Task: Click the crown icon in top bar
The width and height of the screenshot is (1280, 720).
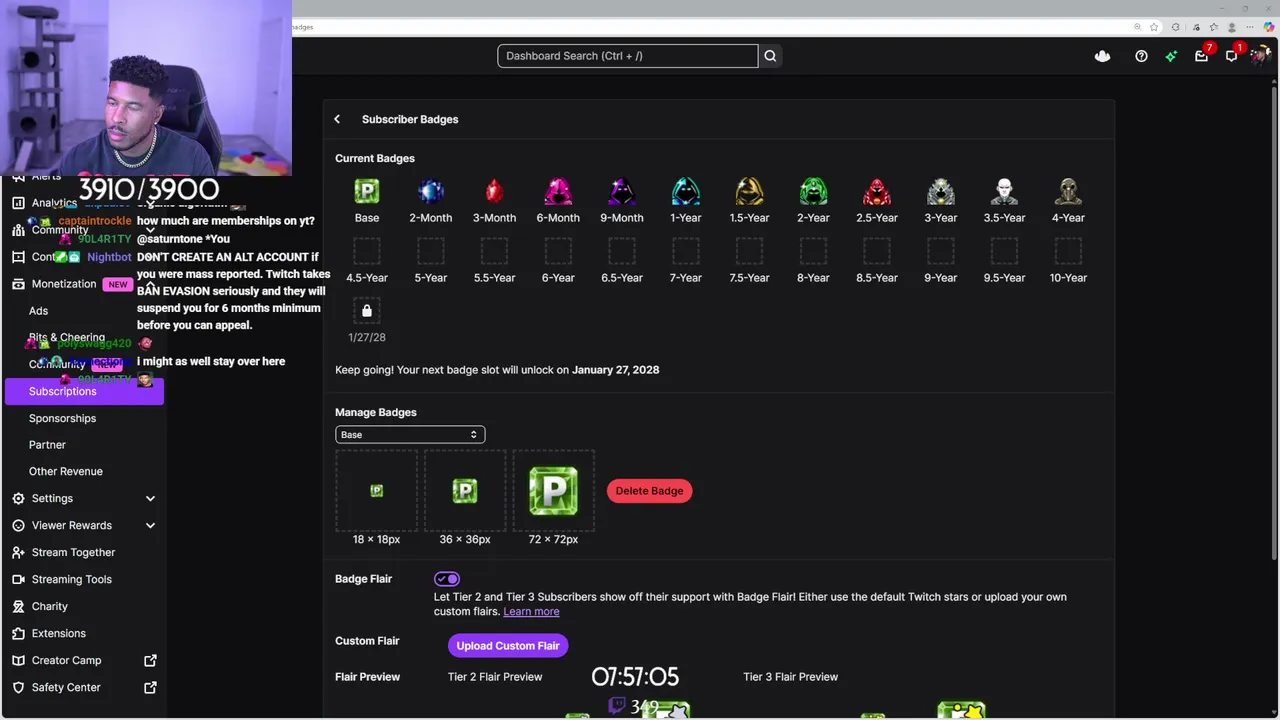Action: point(1102,56)
